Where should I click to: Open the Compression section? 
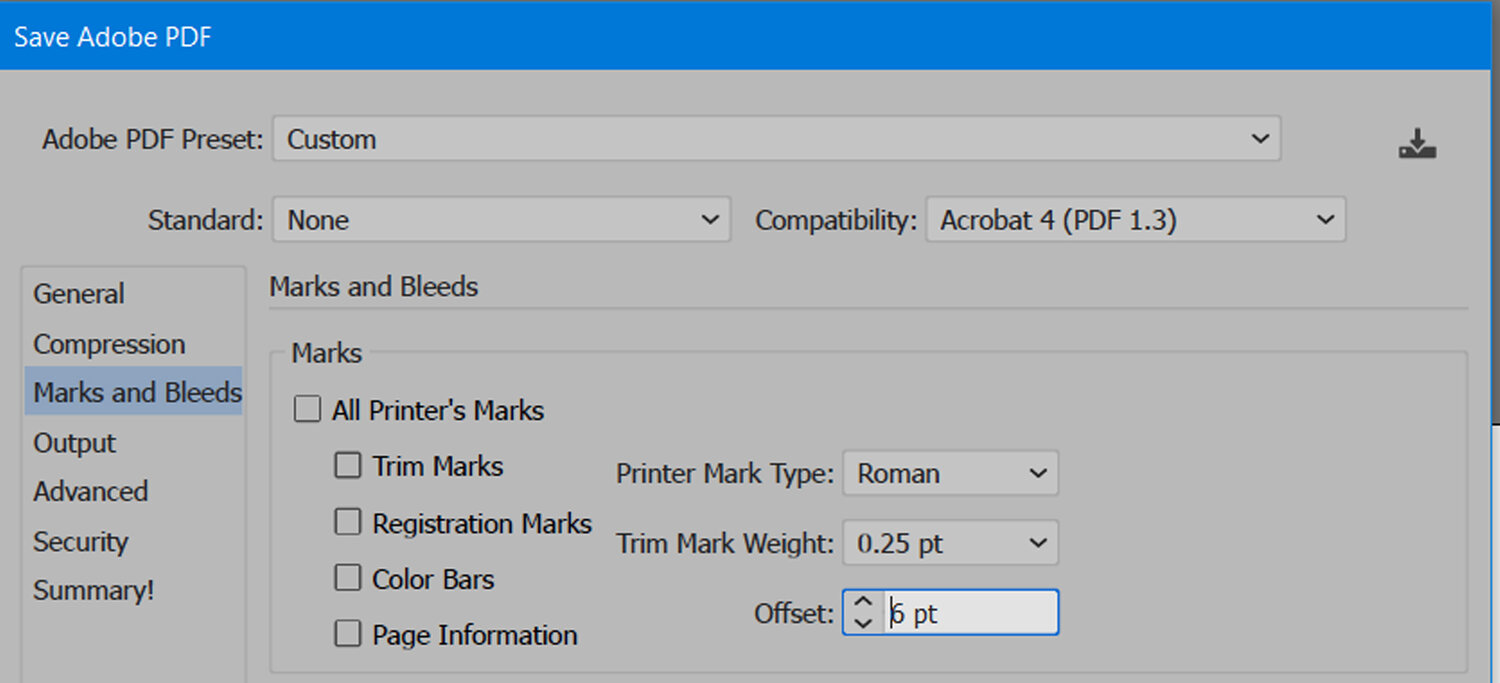pyautogui.click(x=109, y=344)
